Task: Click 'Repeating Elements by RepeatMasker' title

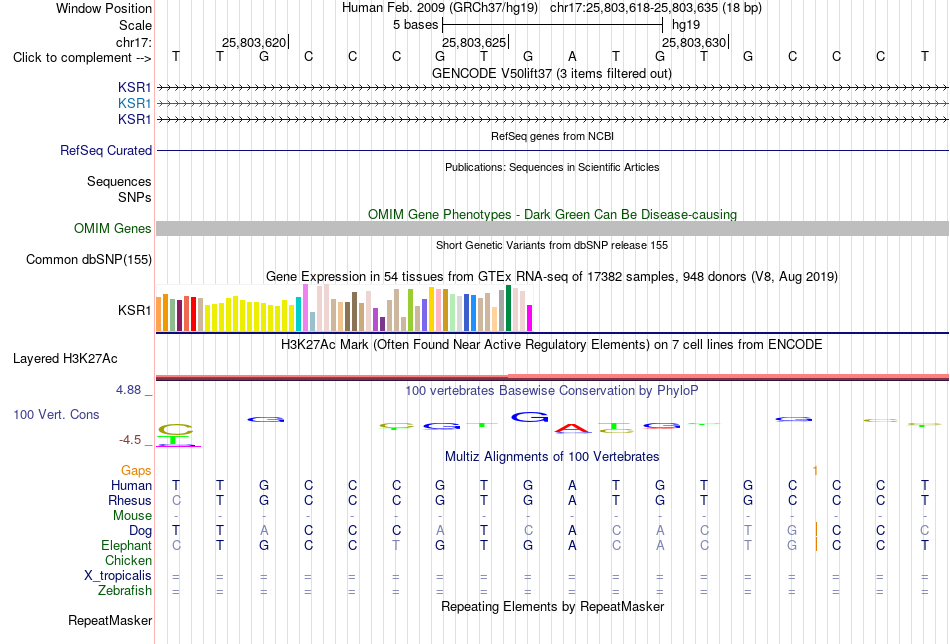Action: [x=552, y=606]
